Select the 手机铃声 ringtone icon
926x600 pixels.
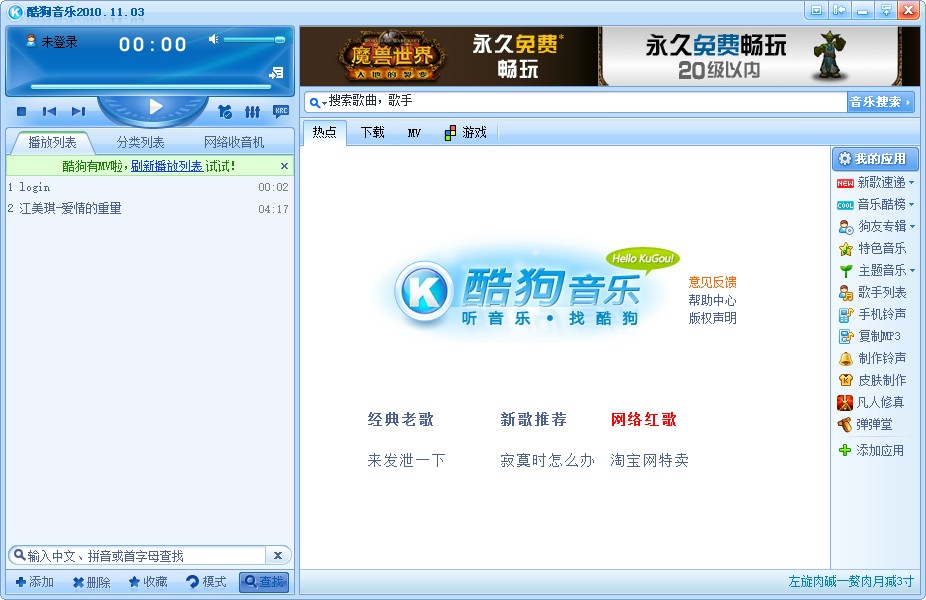pyautogui.click(x=846, y=315)
